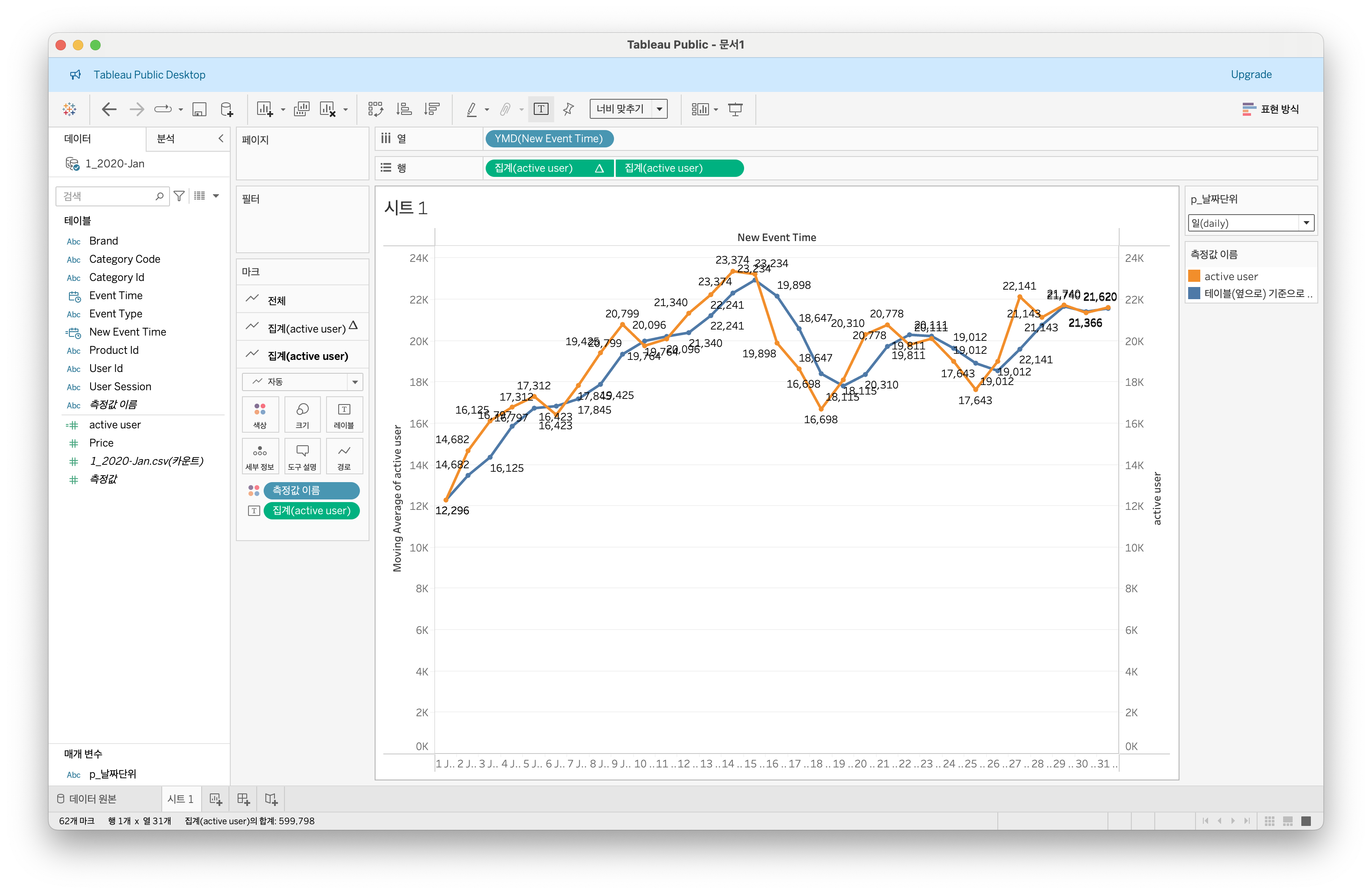1372x894 pixels.
Task: Expand the p_날짜단위 일(daily) parameter dropdown
Action: point(1306,223)
